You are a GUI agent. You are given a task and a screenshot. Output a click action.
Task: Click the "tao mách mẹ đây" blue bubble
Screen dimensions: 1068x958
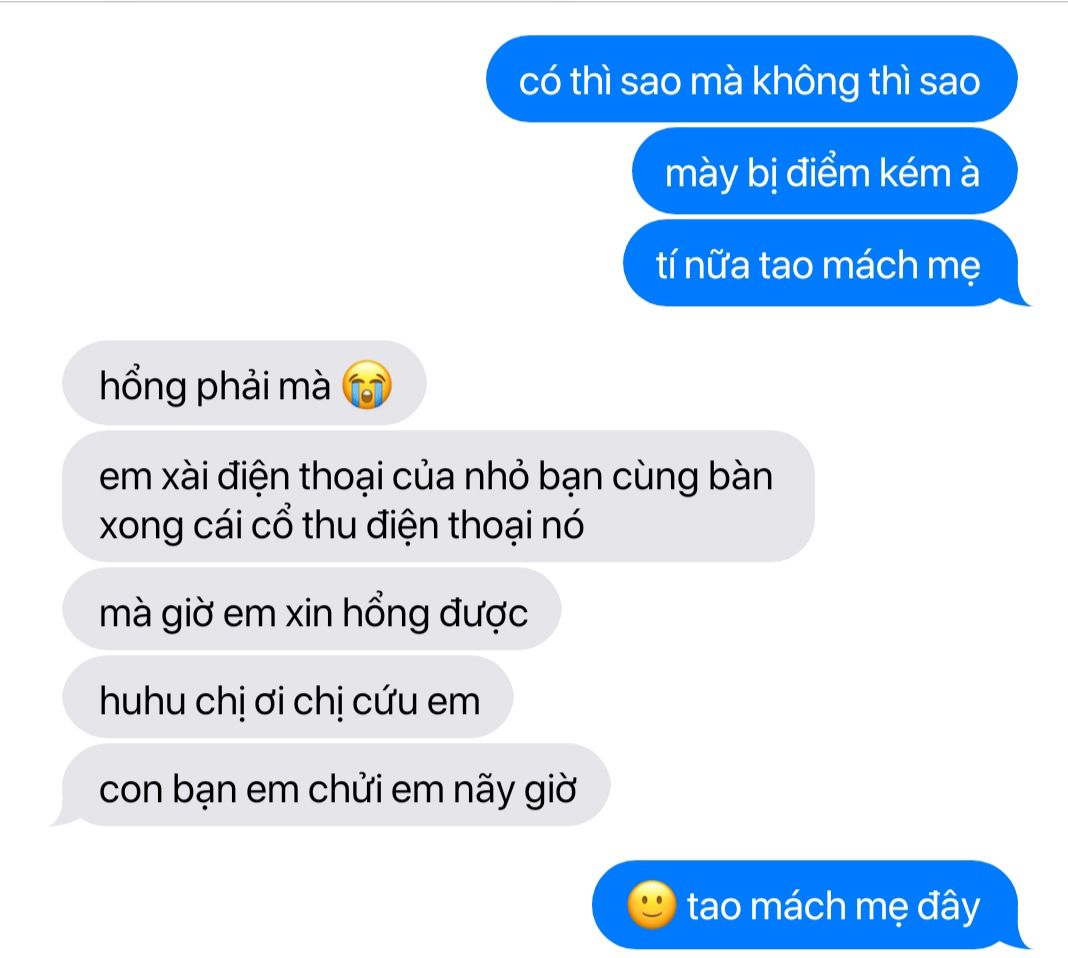811,905
